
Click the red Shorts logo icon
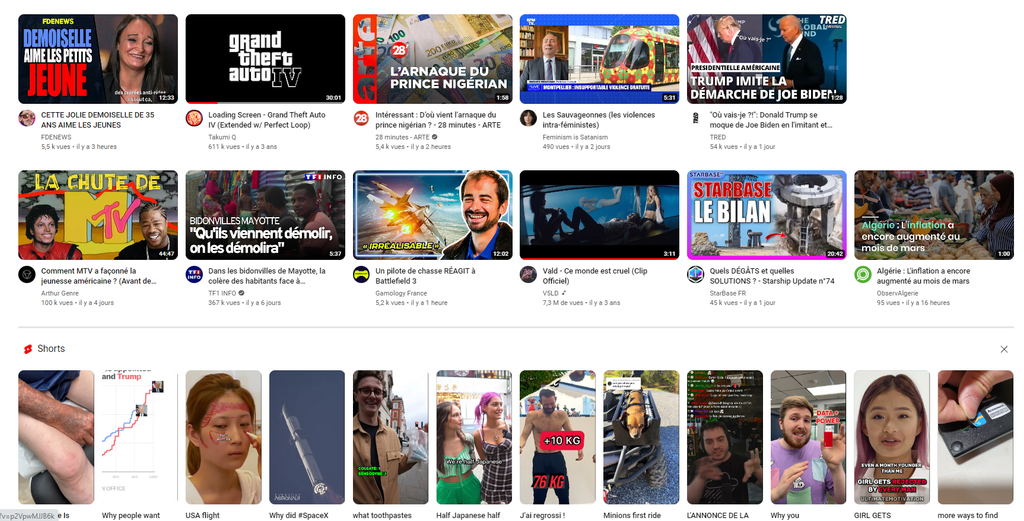(28, 349)
